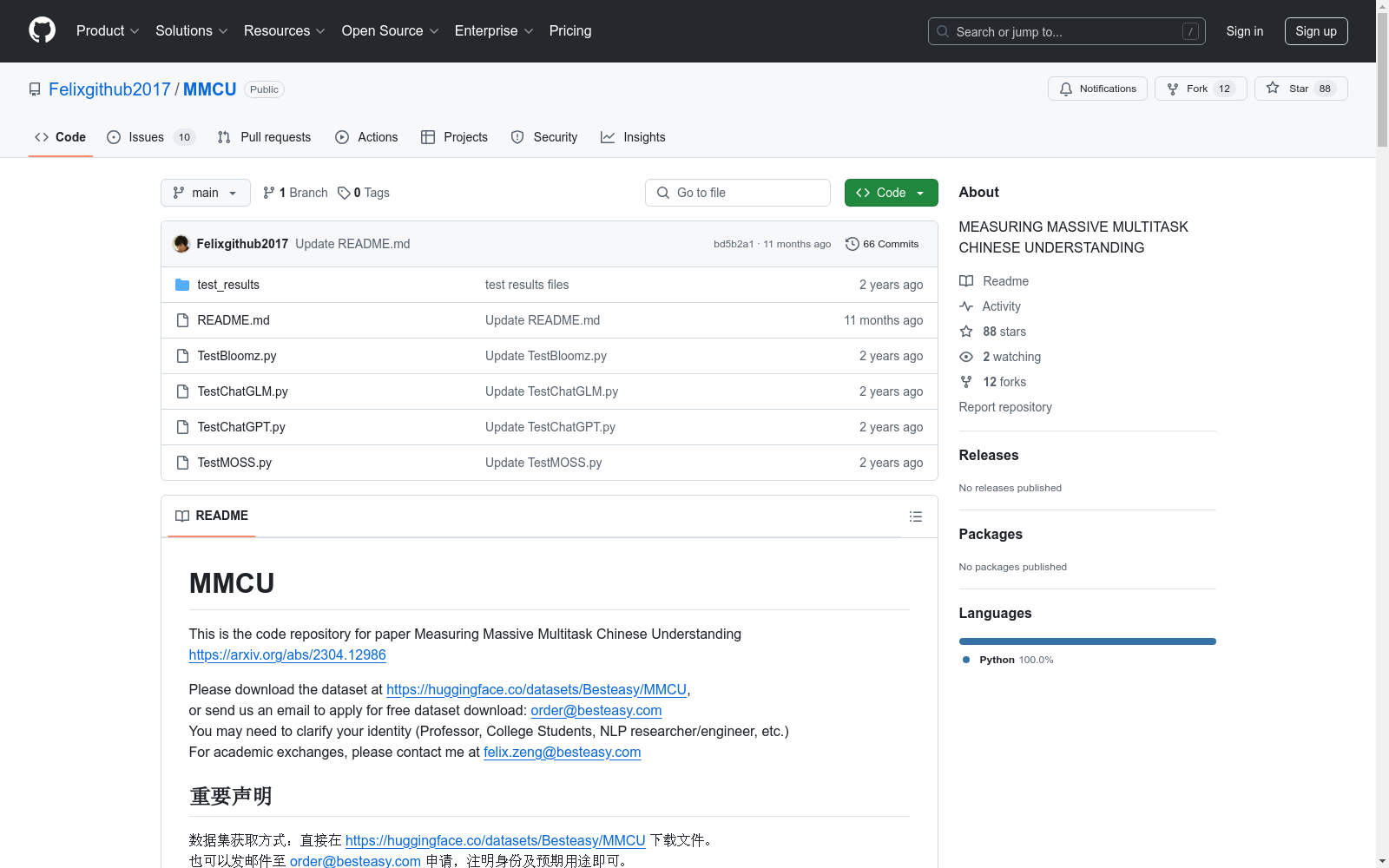This screenshot has width=1389, height=868.
Task: Click the README tab in file viewer
Action: (x=212, y=516)
